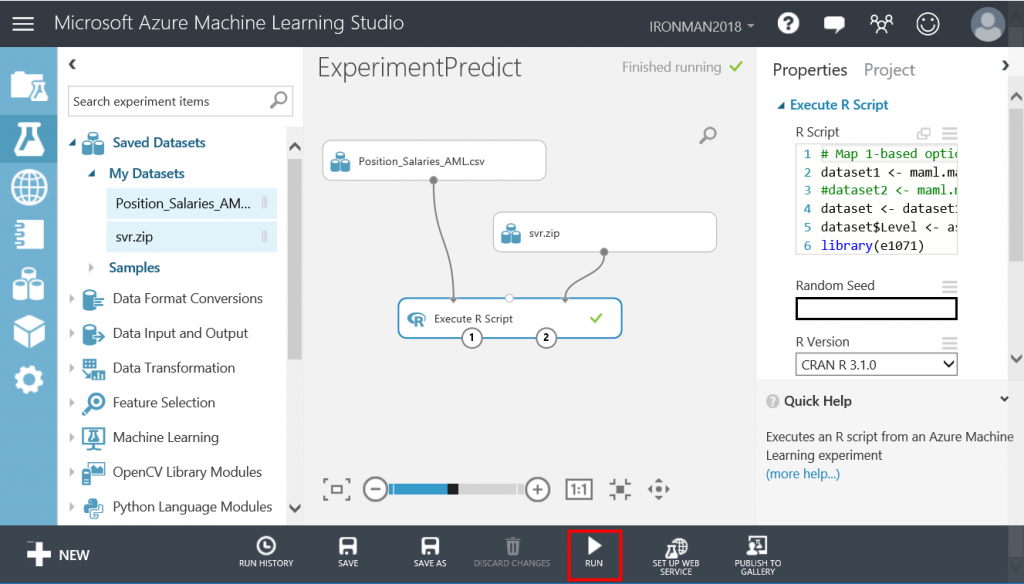
Task: Open the community people icon
Action: pos(881,24)
